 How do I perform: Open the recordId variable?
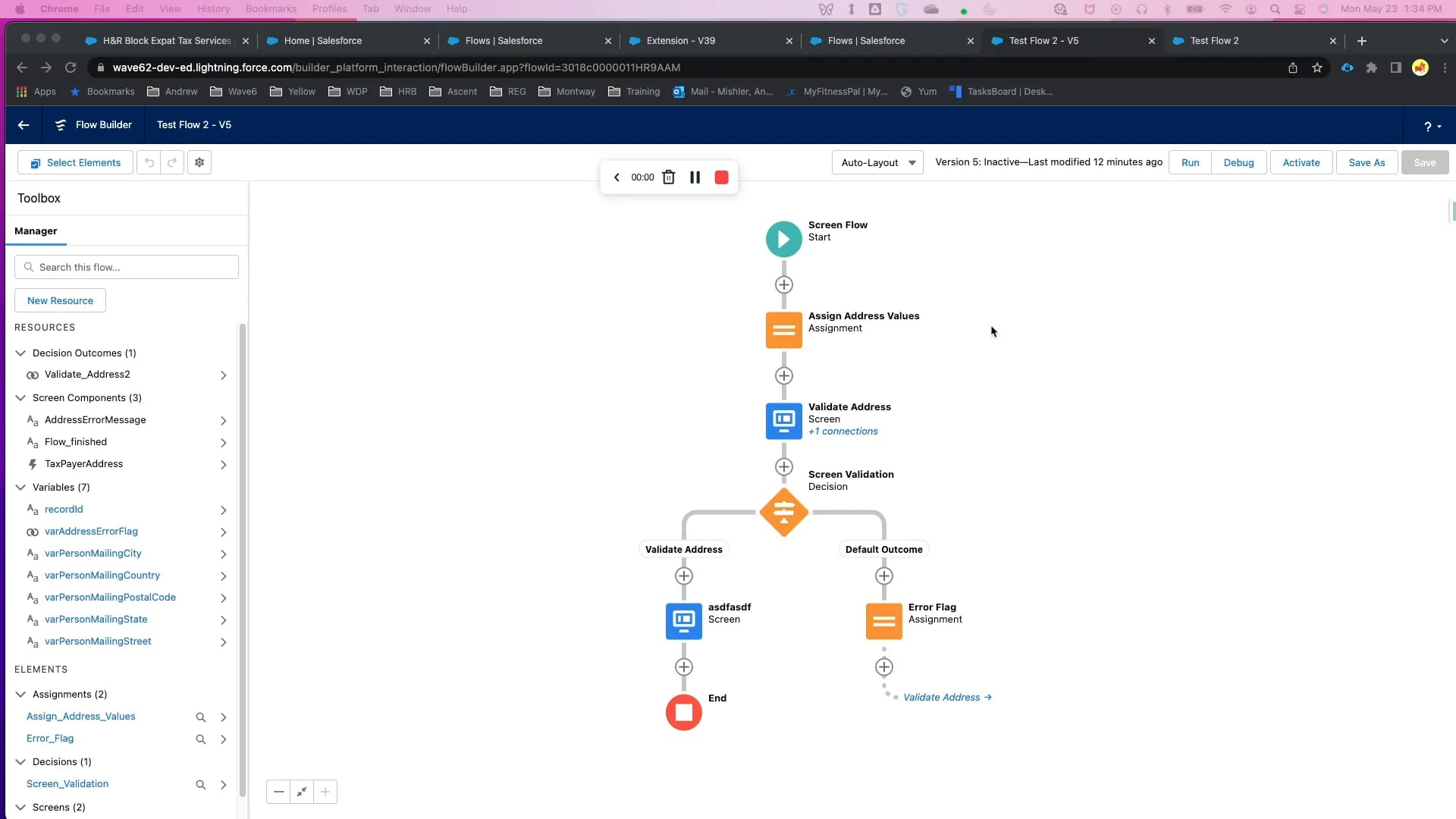click(x=64, y=510)
